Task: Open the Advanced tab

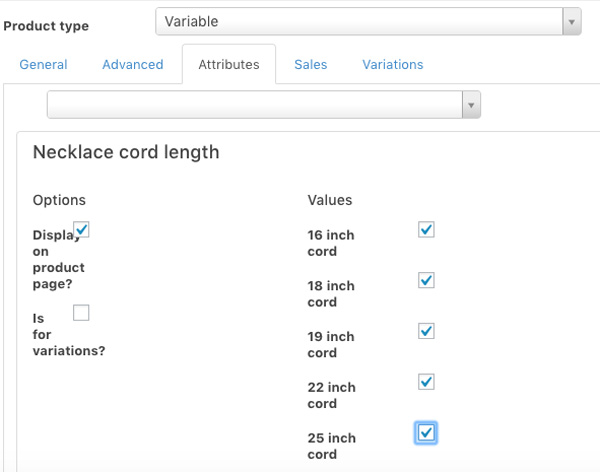Action: tap(132, 64)
